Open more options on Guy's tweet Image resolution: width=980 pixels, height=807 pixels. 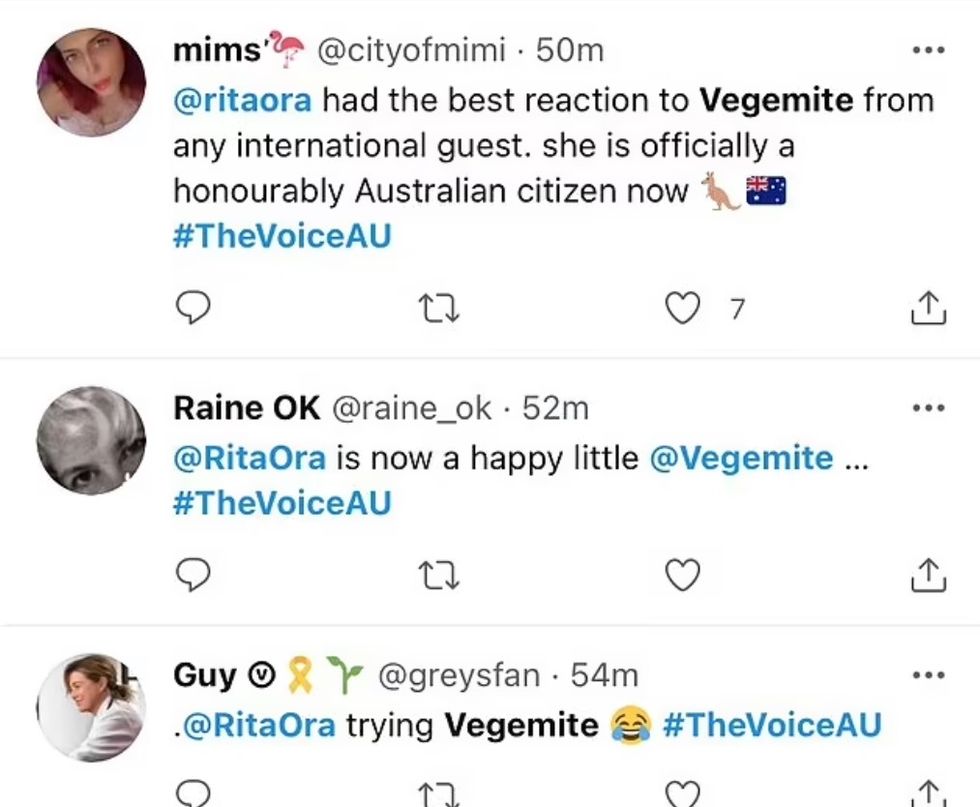928,675
